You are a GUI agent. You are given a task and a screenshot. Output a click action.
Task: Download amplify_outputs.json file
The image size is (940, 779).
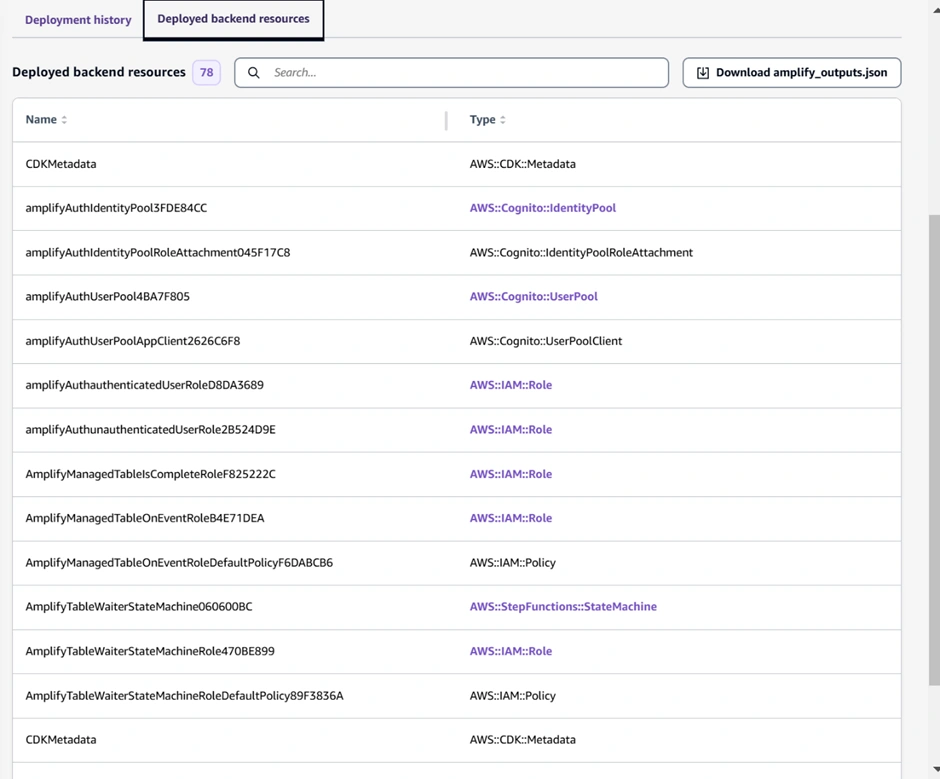(791, 73)
